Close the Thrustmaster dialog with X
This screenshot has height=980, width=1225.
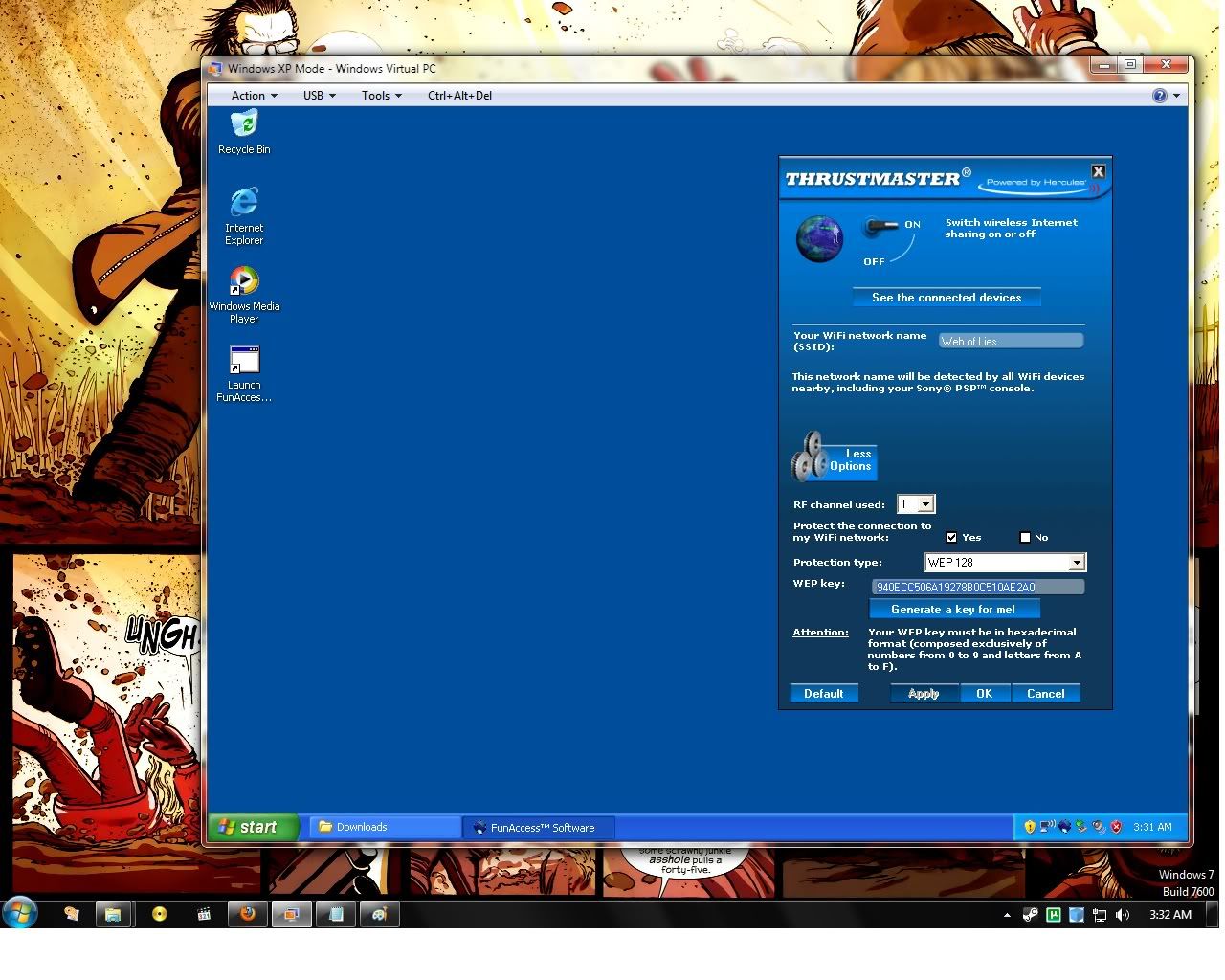1099,171
